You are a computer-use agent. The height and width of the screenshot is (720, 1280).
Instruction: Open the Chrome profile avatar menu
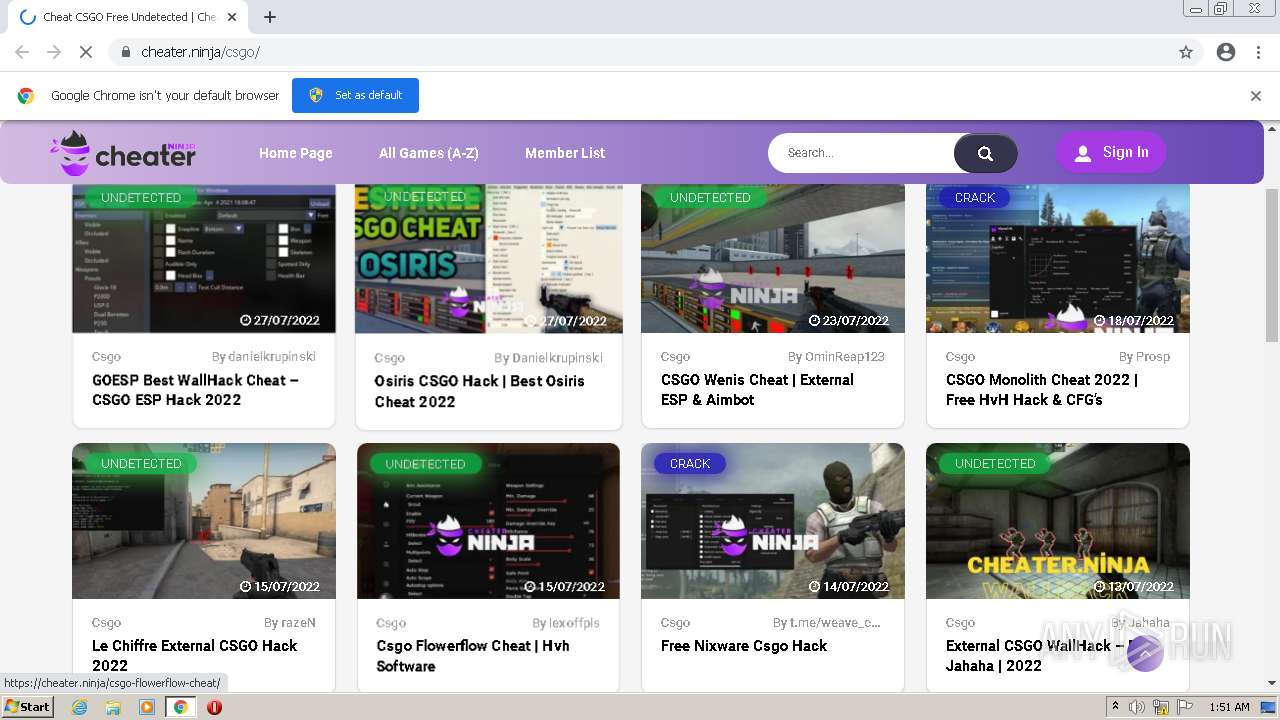[1226, 52]
